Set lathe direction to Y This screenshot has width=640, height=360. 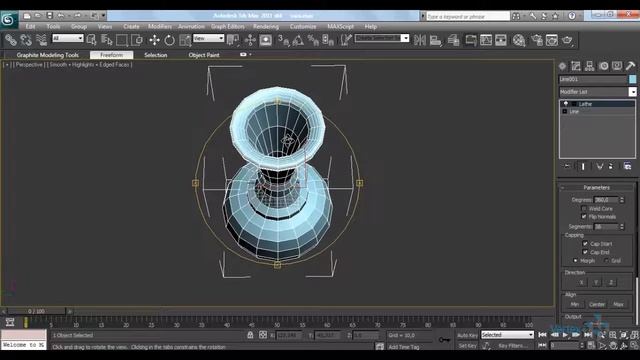click(596, 282)
